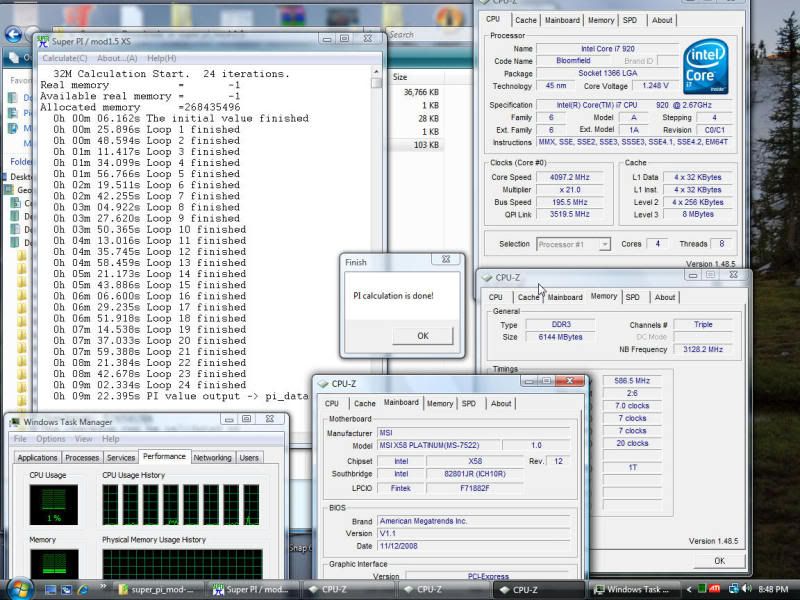Open Help(H) menu in Super PI
Image resolution: width=800 pixels, height=600 pixels.
pyautogui.click(x=161, y=58)
